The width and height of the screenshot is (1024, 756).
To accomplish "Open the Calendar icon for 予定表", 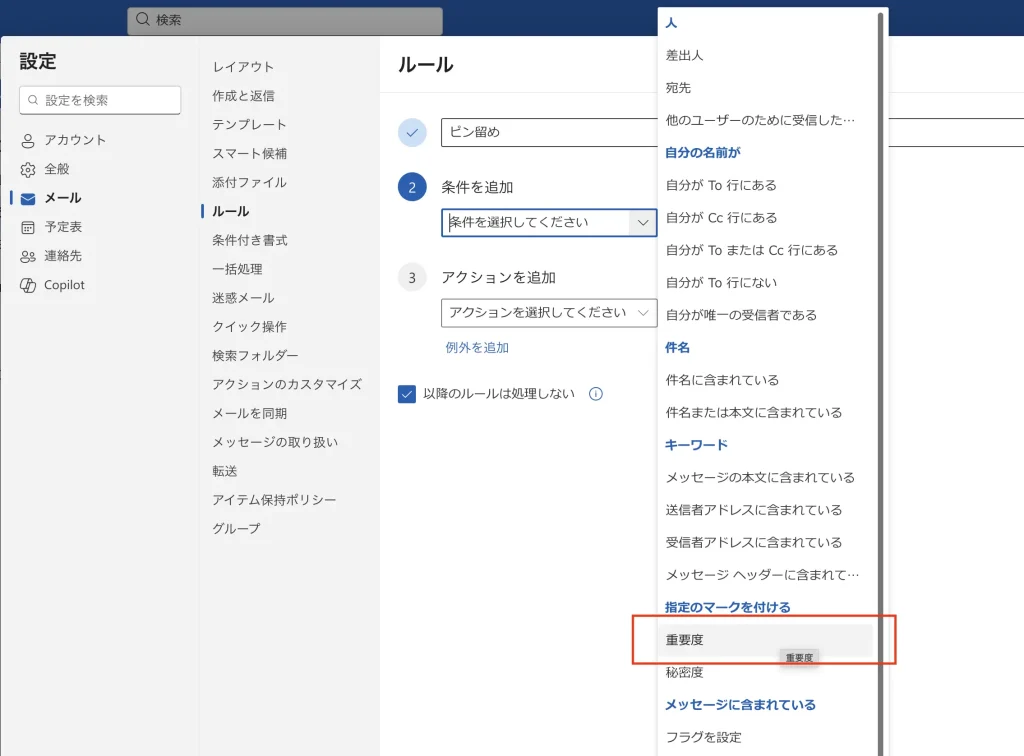I will 28,227.
